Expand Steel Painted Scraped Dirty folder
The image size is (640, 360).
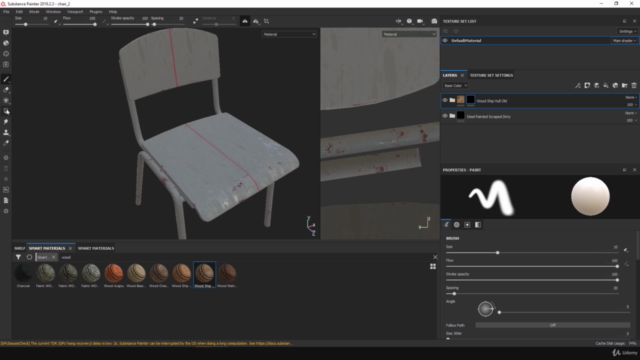[452, 116]
